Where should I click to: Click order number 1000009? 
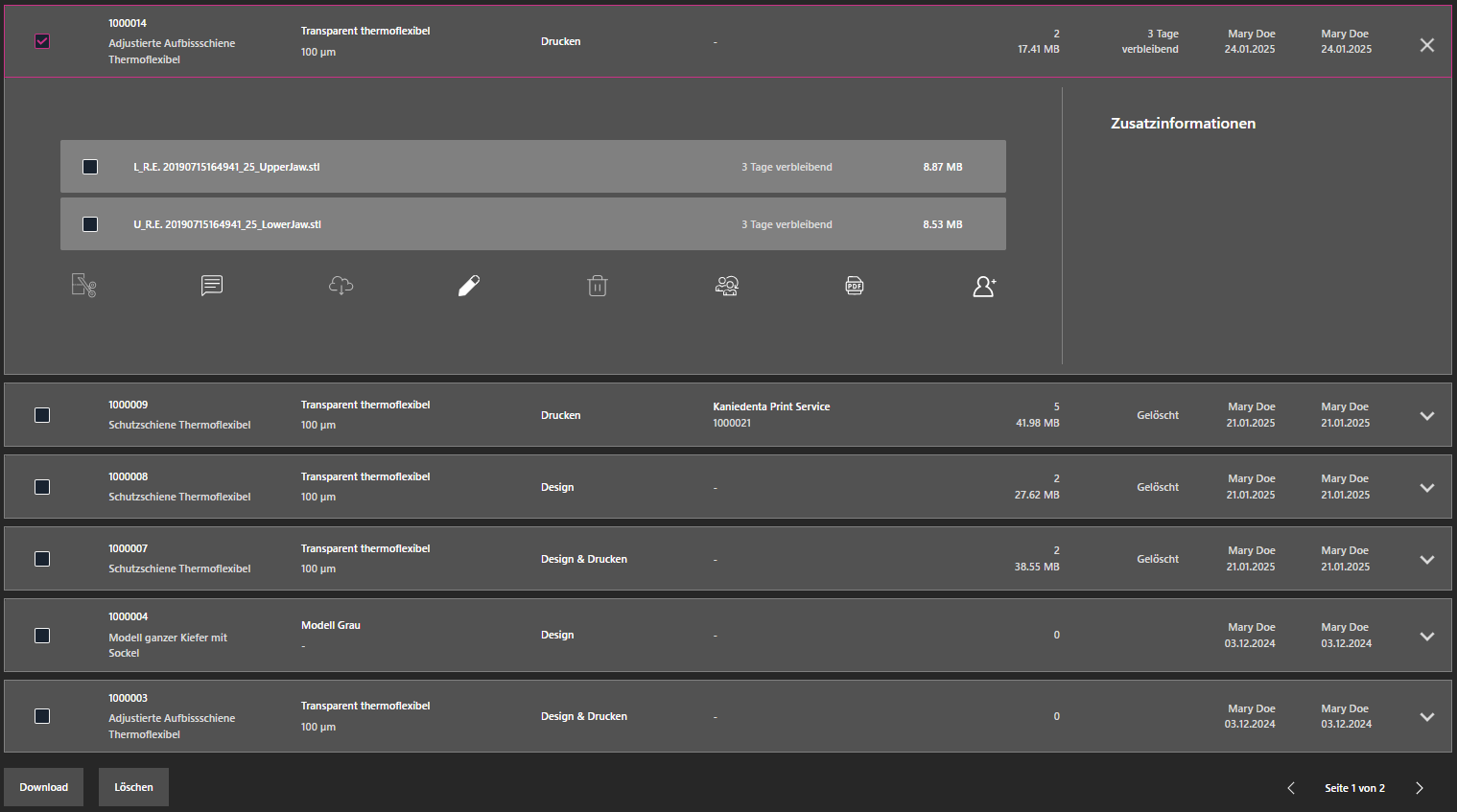coord(128,405)
